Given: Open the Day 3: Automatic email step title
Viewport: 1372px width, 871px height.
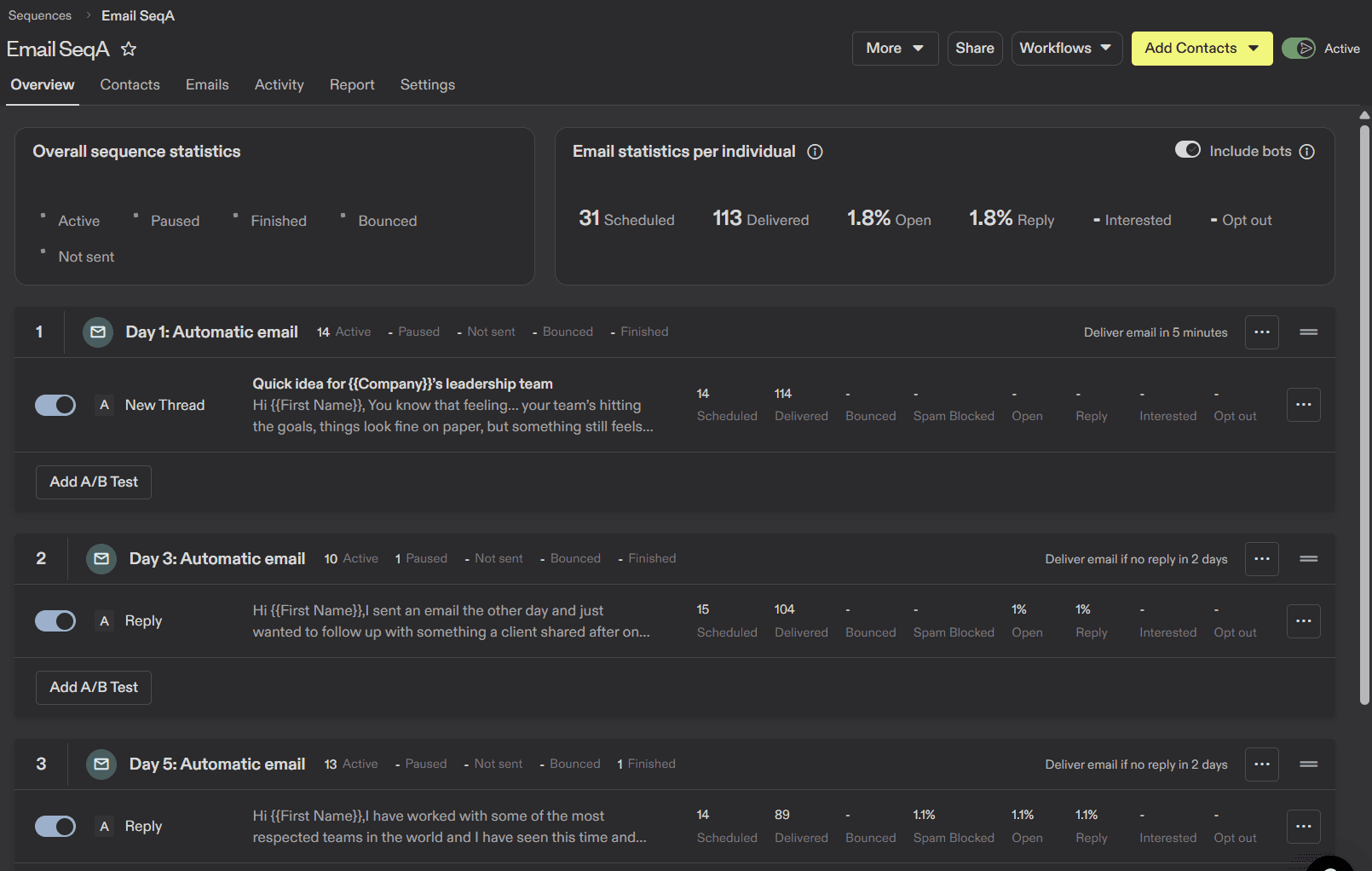Looking at the screenshot, I should pyautogui.click(x=217, y=559).
